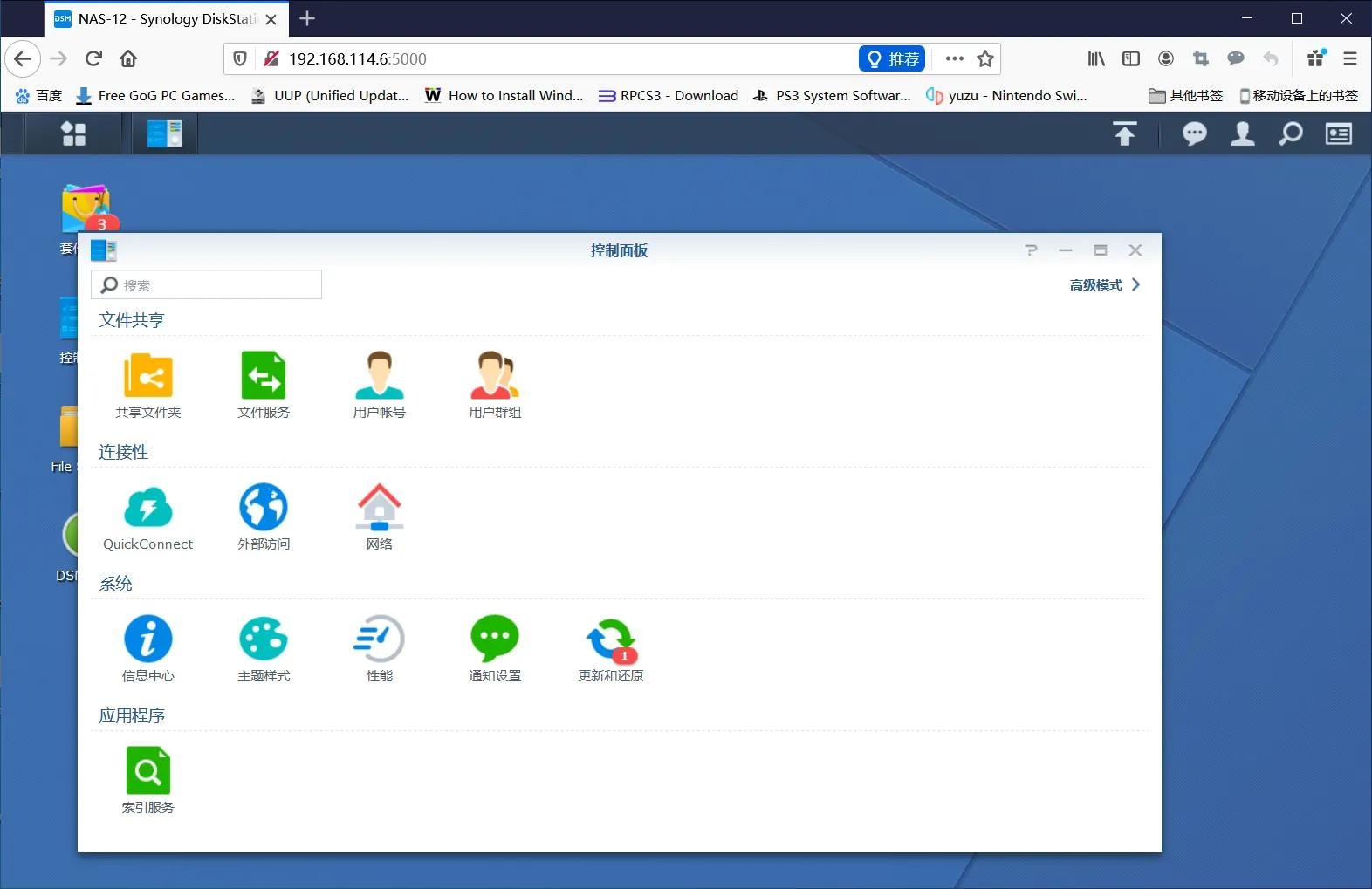Open 外部访问 external access
This screenshot has height=889, width=1372.
tap(264, 508)
